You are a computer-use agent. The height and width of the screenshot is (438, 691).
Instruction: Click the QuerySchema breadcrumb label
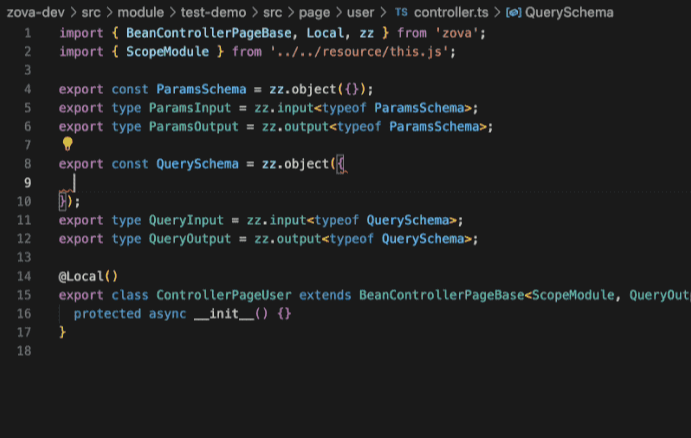[x=569, y=13]
